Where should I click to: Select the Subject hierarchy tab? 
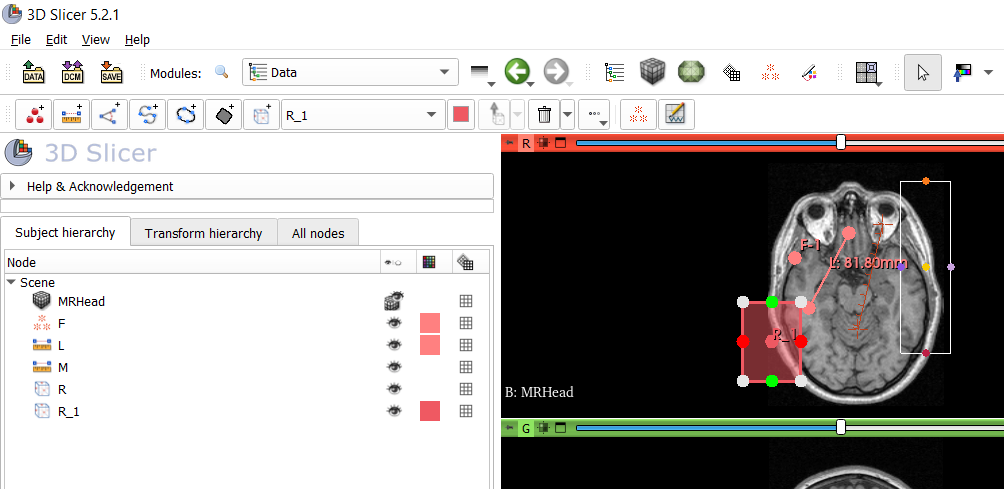click(65, 232)
